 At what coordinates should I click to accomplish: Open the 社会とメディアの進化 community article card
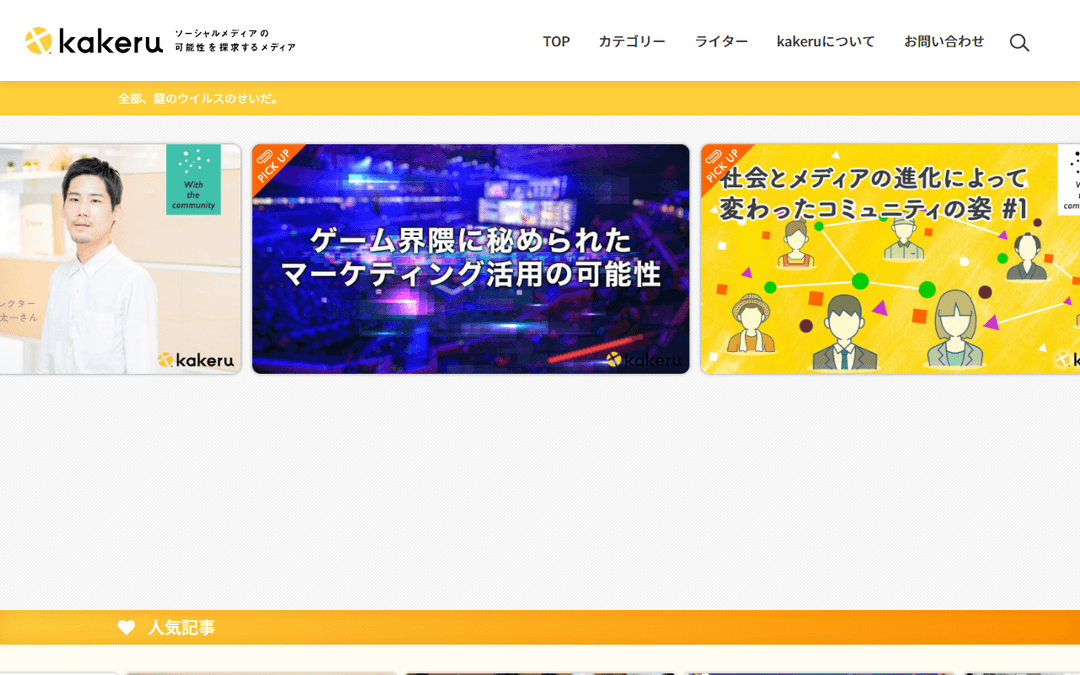click(x=890, y=259)
